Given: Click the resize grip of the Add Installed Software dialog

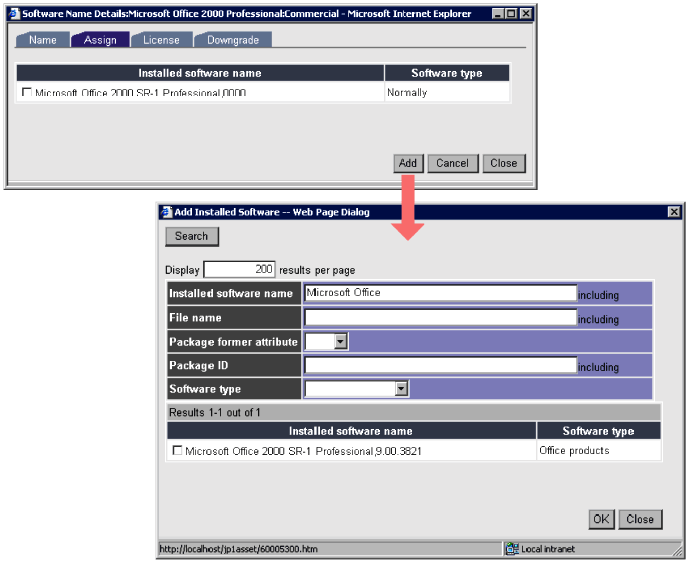Looking at the screenshot, I should tap(677, 550).
